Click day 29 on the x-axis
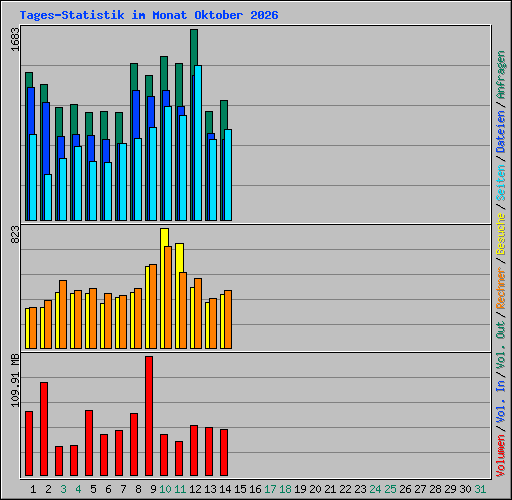The image size is (512, 500). [x=451, y=489]
